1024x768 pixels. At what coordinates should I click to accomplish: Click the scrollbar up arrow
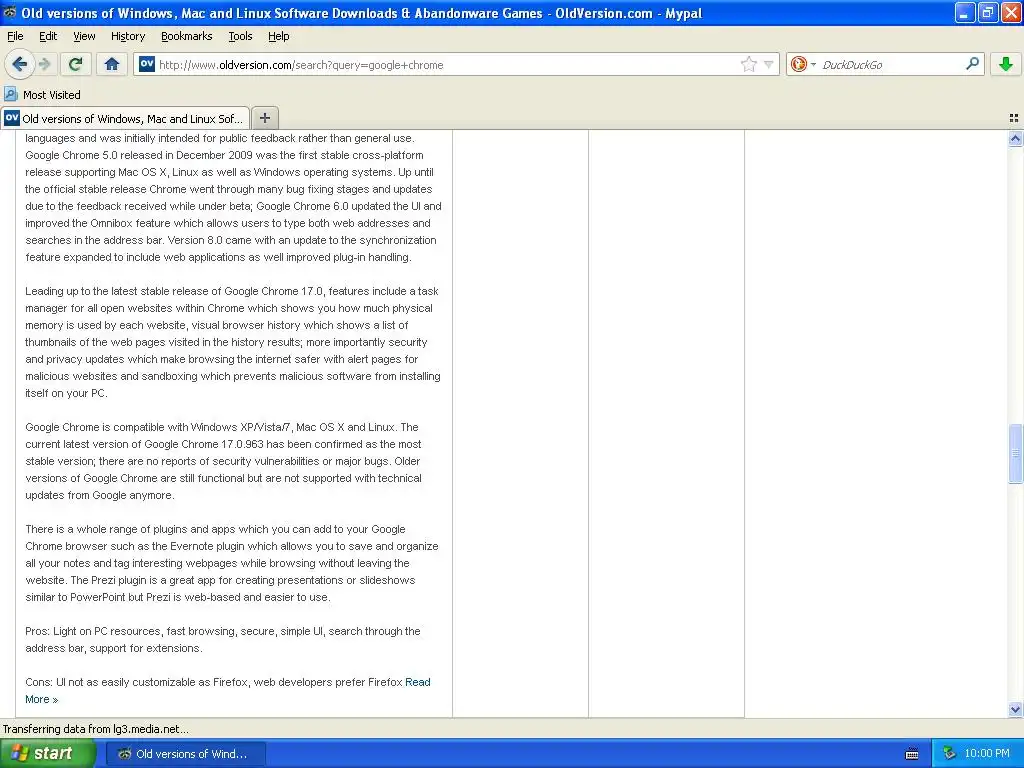point(1016,138)
